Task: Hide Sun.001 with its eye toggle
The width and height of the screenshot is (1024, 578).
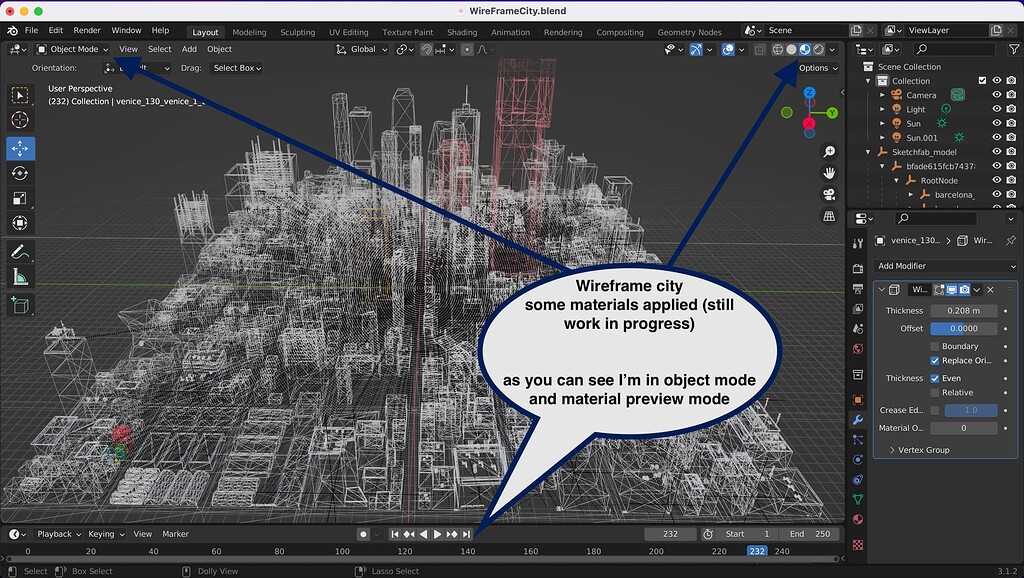Action: (x=996, y=137)
